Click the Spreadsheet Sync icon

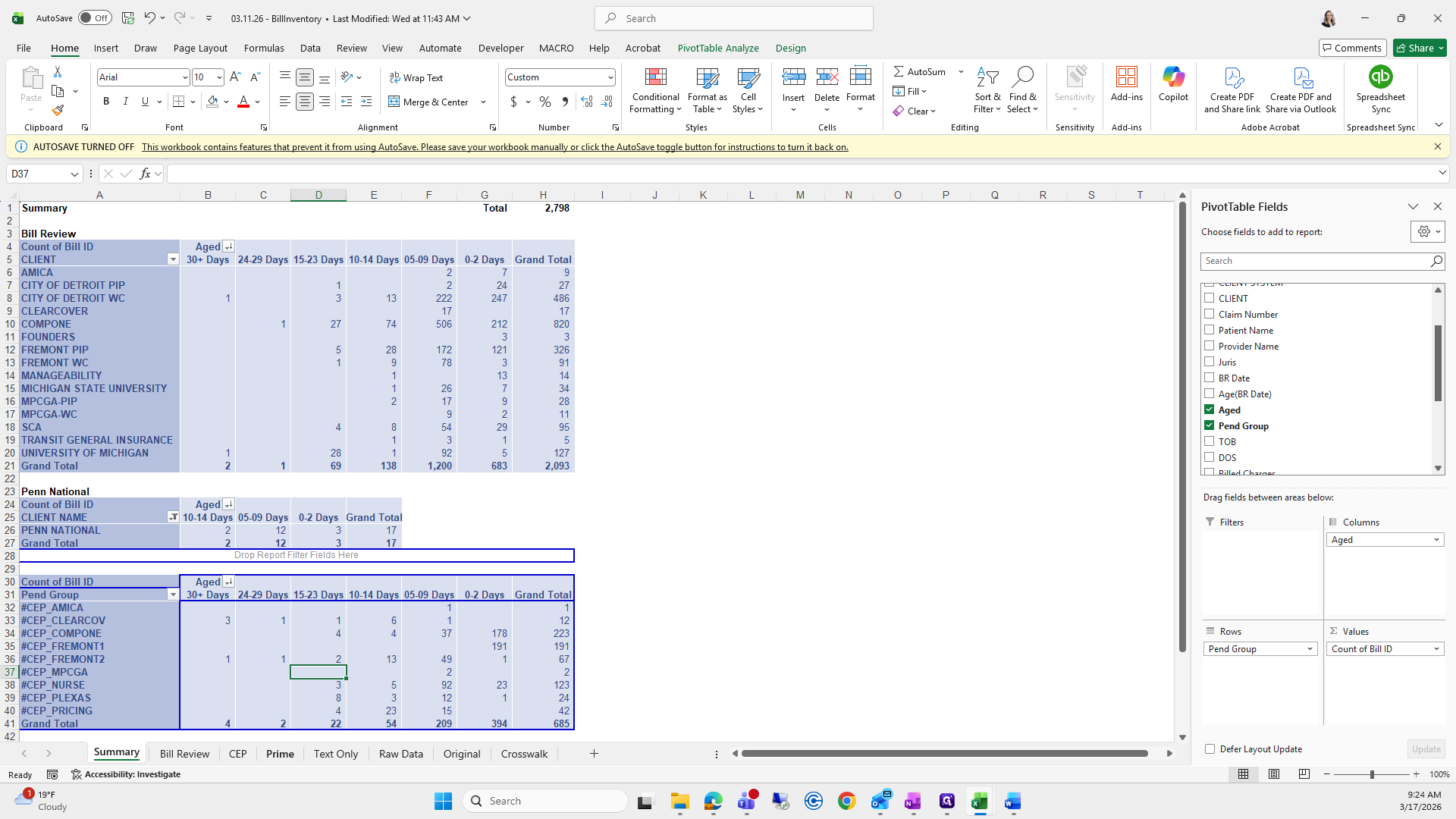[1380, 77]
